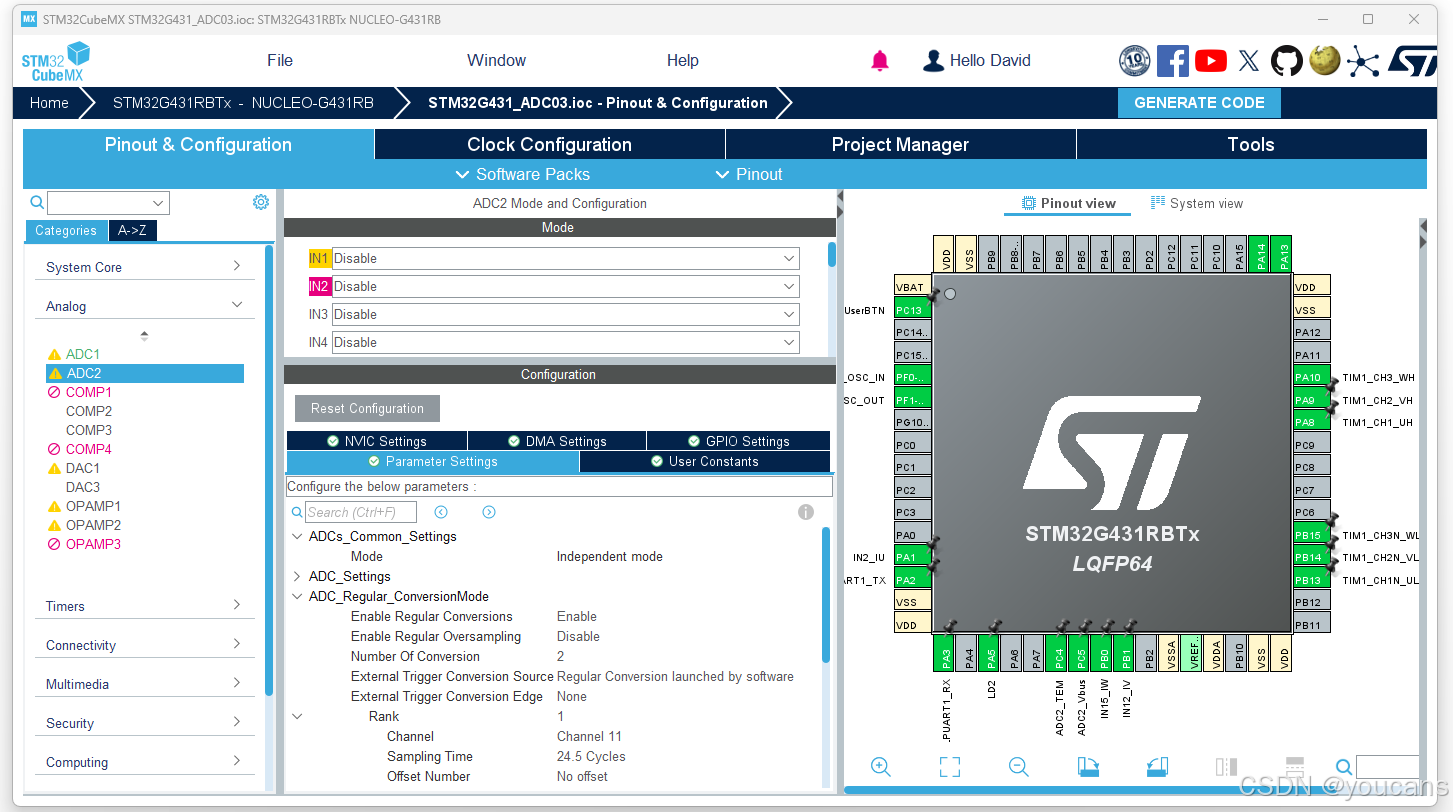Viewport: 1453px width, 812px height.
Task: Open the GitHub icon
Action: pyautogui.click(x=1287, y=61)
